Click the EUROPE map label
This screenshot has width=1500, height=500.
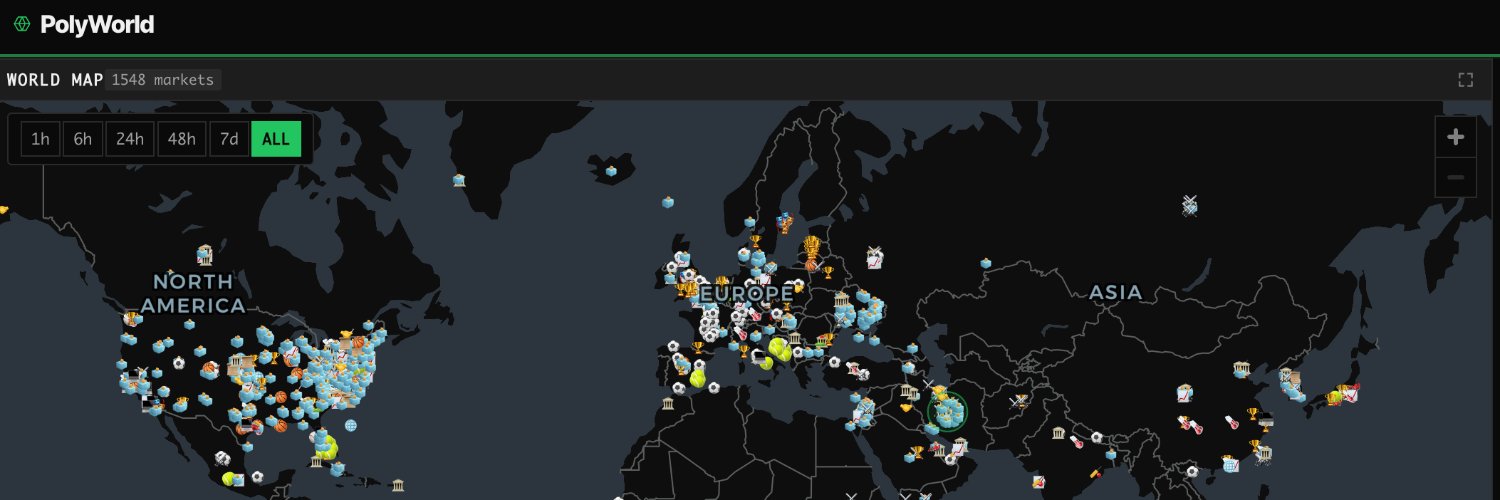pos(747,293)
